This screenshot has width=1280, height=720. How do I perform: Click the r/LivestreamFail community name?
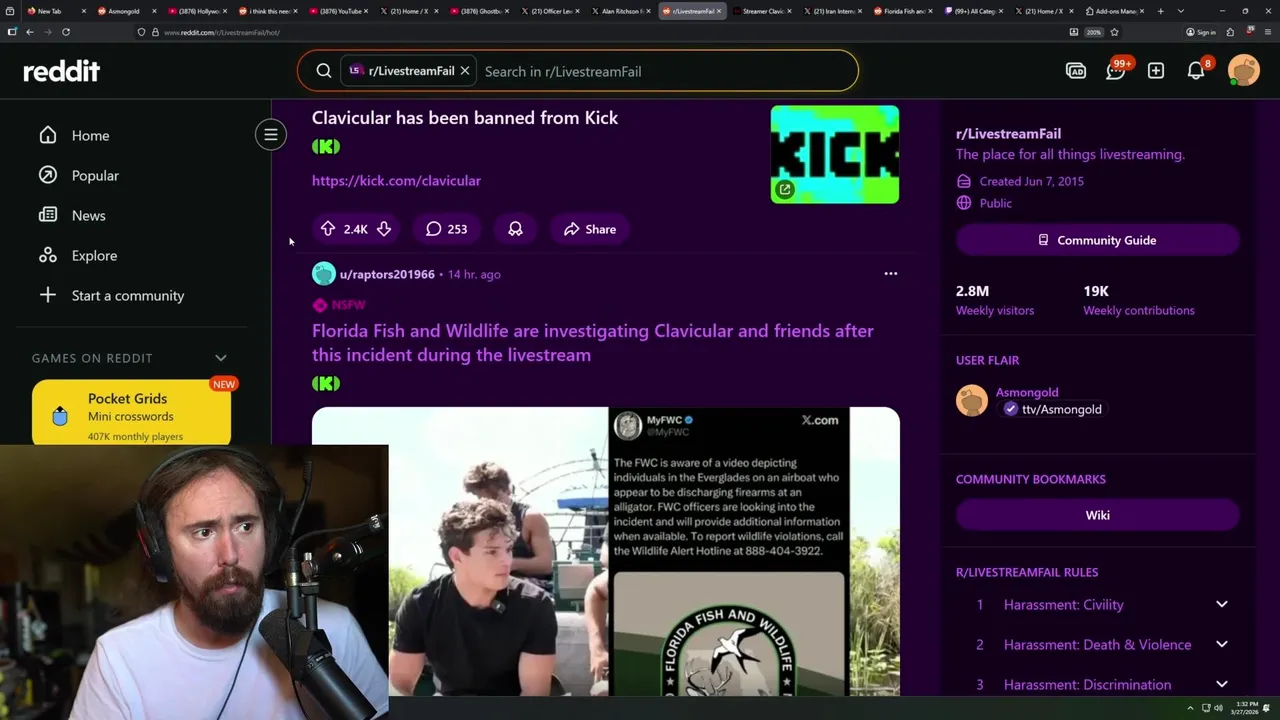pos(1008,133)
